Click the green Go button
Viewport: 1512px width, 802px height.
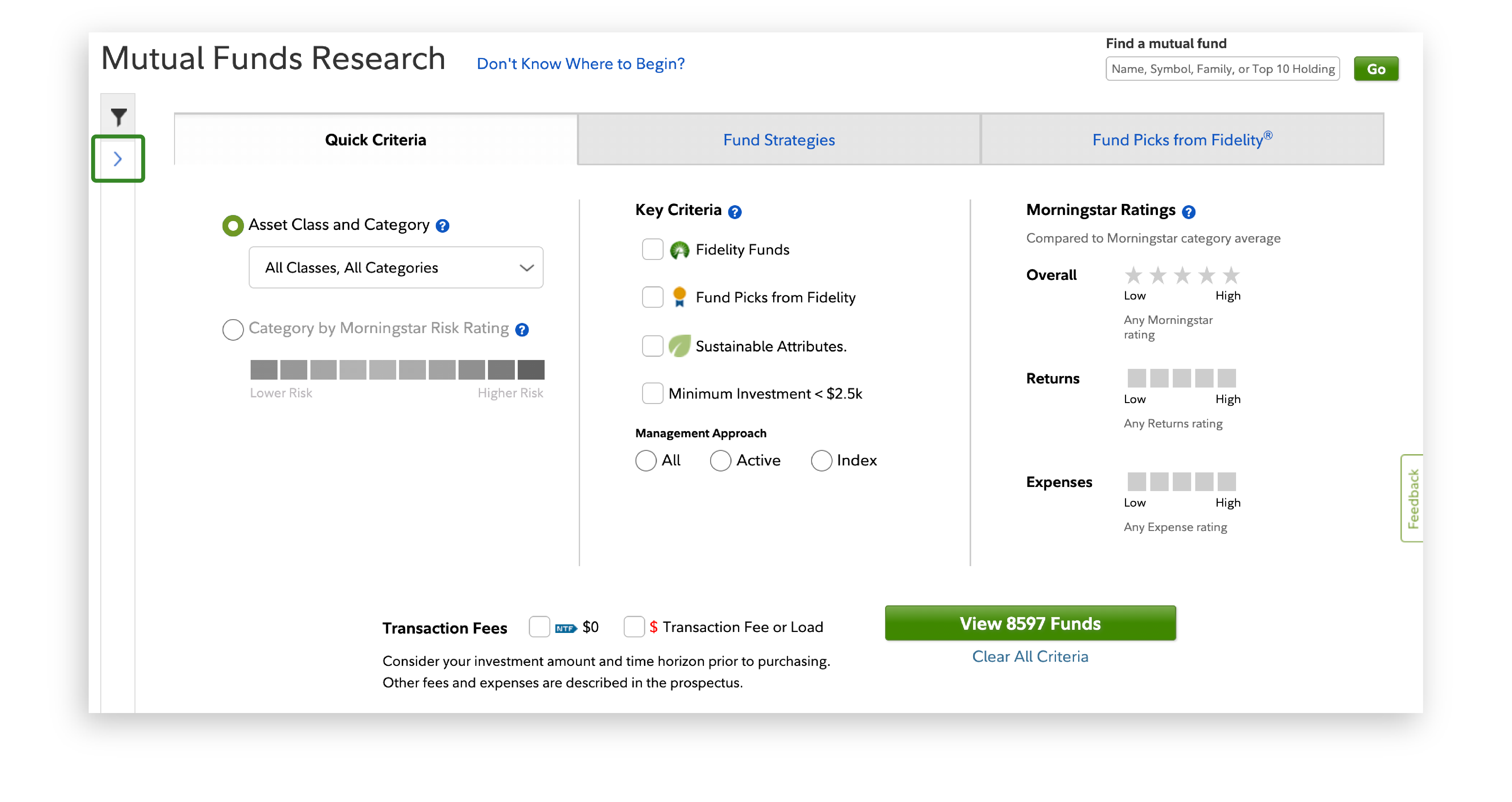pyautogui.click(x=1376, y=69)
